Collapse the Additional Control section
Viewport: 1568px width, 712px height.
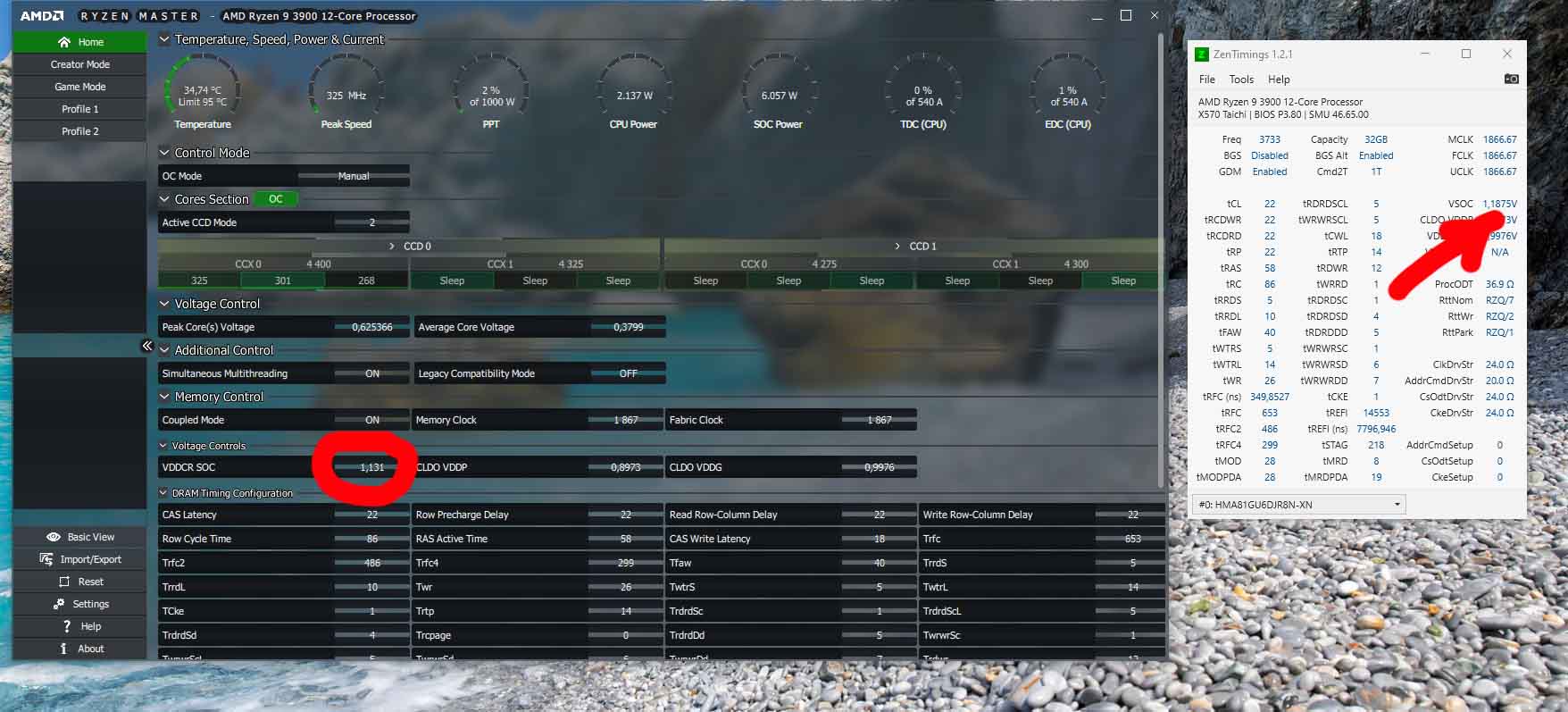tap(164, 350)
